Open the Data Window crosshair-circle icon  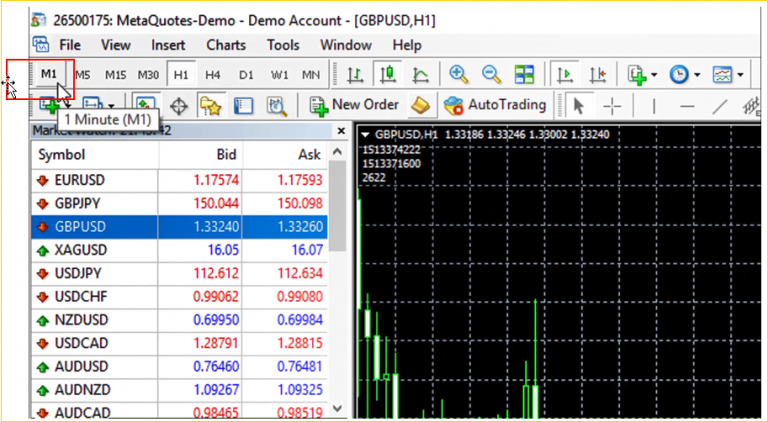pos(179,106)
